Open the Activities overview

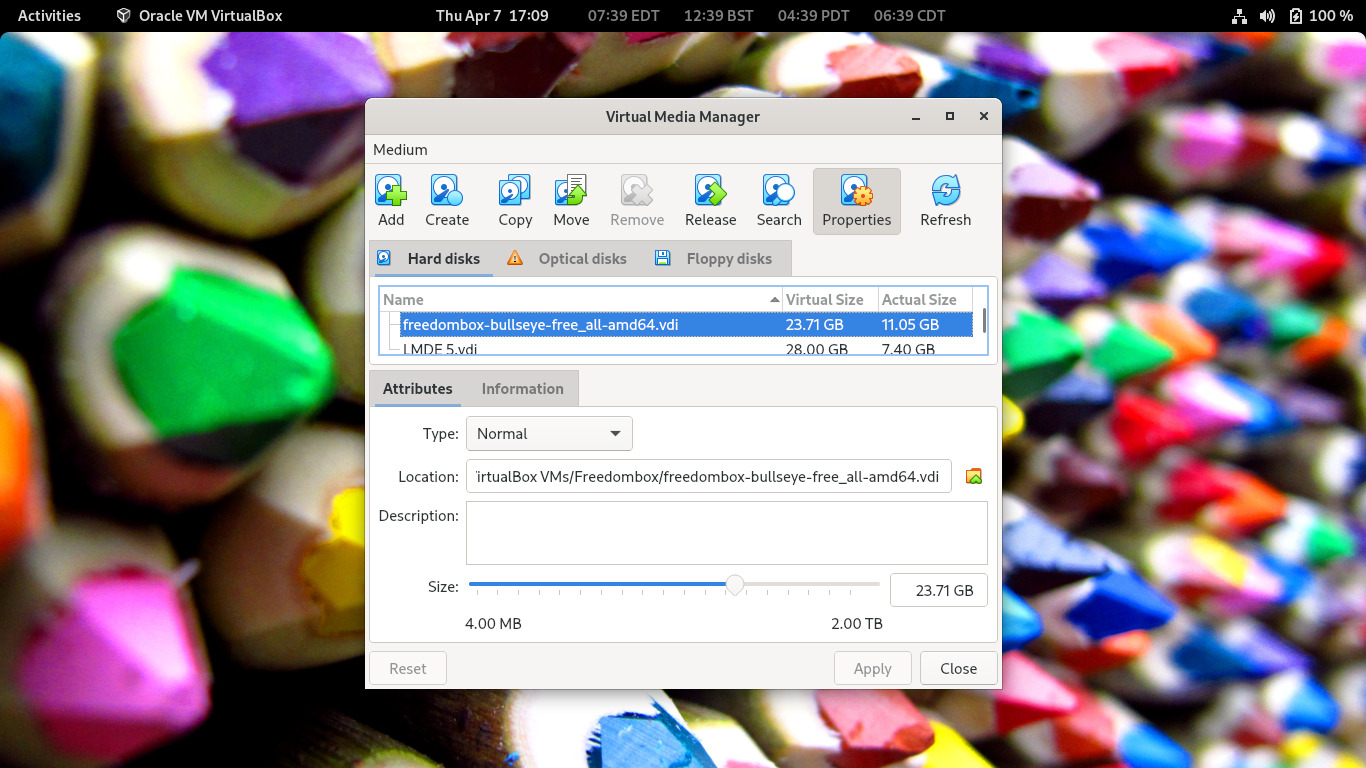pos(49,16)
